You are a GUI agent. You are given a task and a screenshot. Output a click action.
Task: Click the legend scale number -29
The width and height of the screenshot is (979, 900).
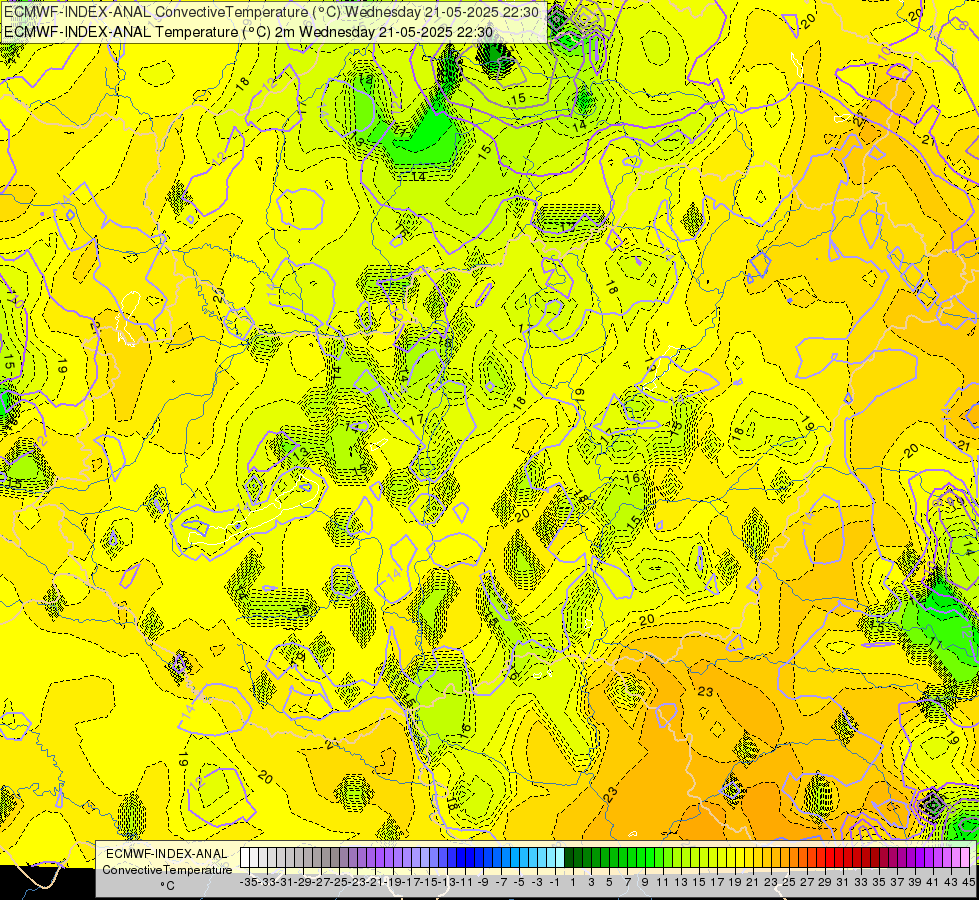tap(303, 882)
